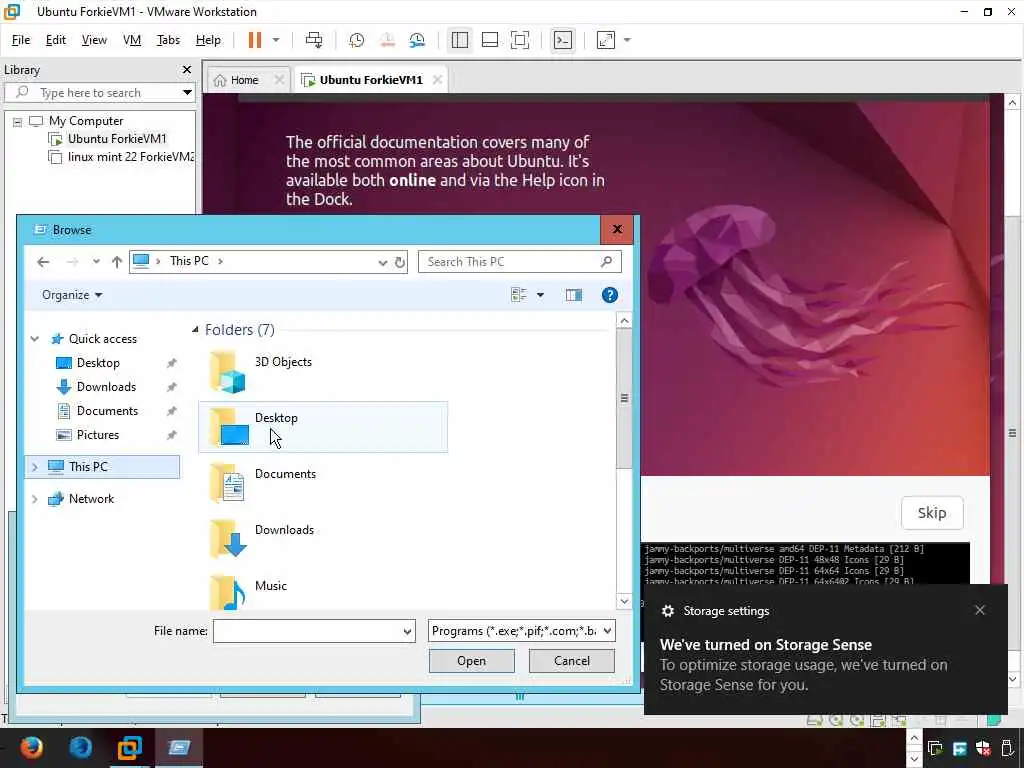This screenshot has height=768, width=1024.
Task: Expand the This PC tree node
Action: click(35, 467)
